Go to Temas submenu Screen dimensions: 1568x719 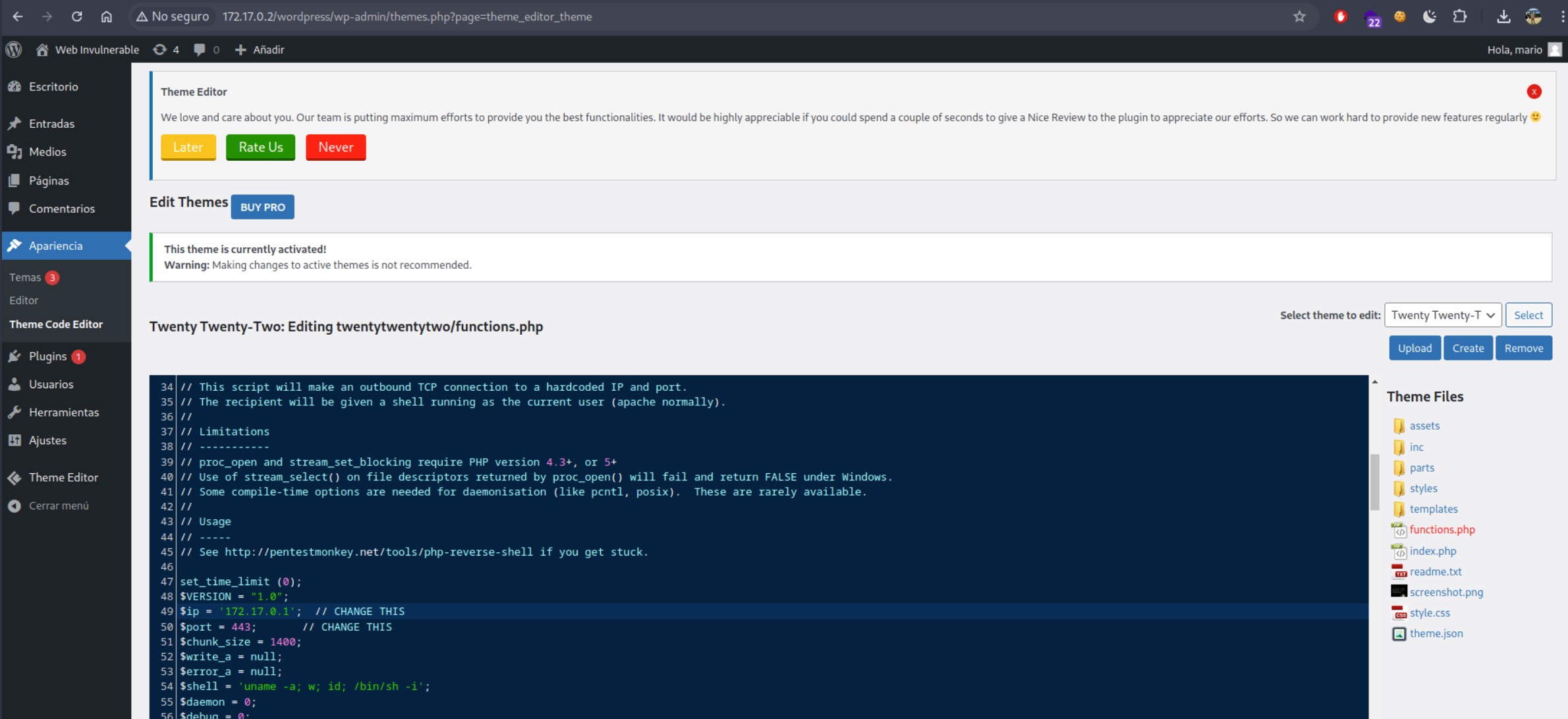point(25,277)
